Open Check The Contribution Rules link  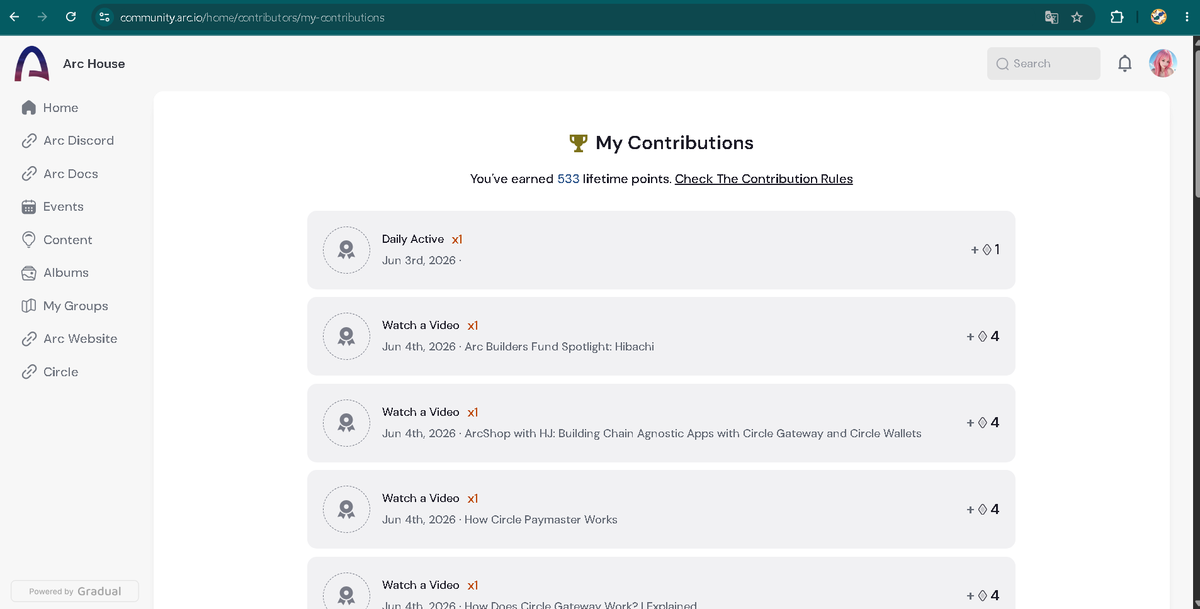764,179
